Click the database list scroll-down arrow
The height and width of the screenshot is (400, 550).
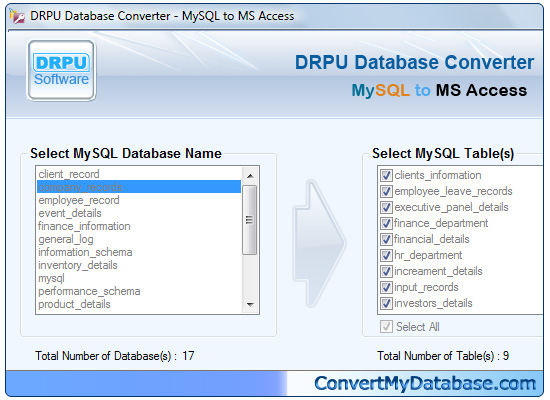coord(250,305)
